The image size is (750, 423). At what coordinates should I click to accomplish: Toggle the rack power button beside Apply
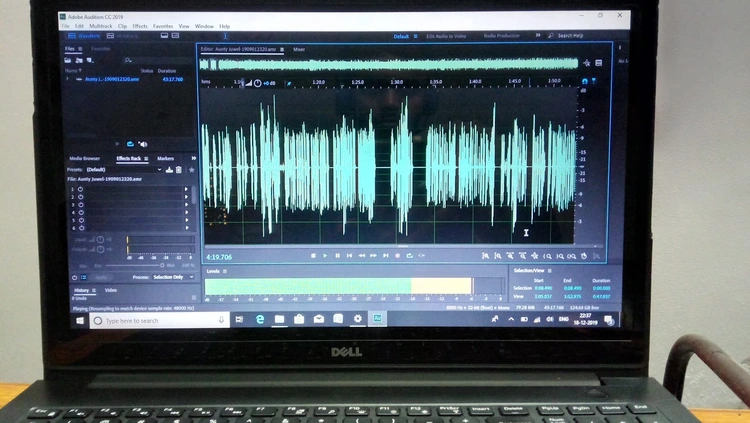pos(72,277)
